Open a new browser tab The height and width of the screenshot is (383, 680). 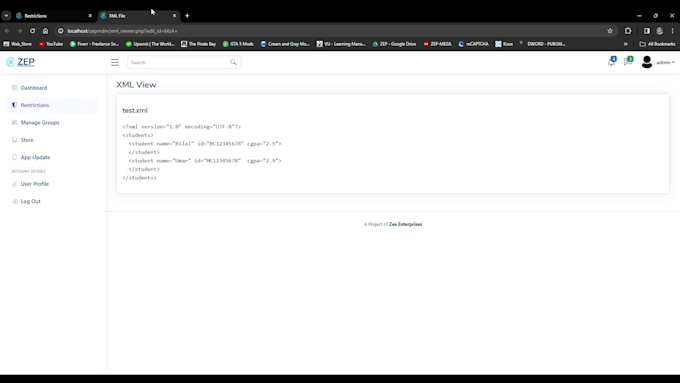[187, 16]
